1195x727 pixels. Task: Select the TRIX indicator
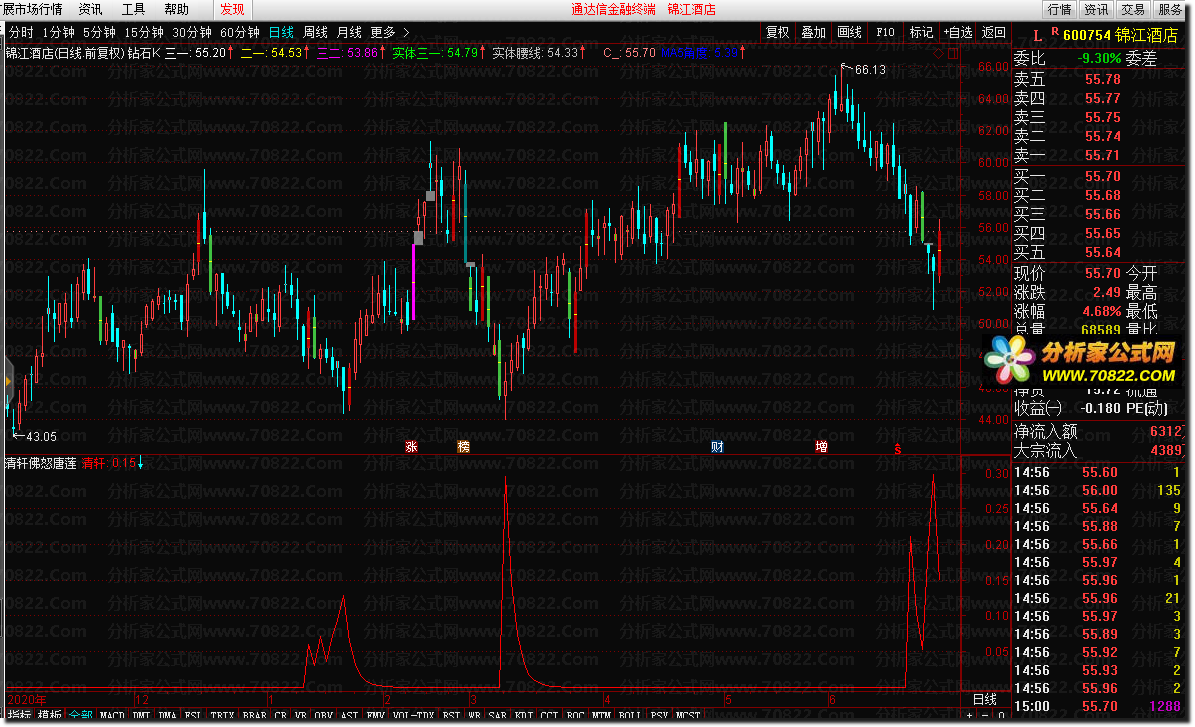pyautogui.click(x=223, y=715)
